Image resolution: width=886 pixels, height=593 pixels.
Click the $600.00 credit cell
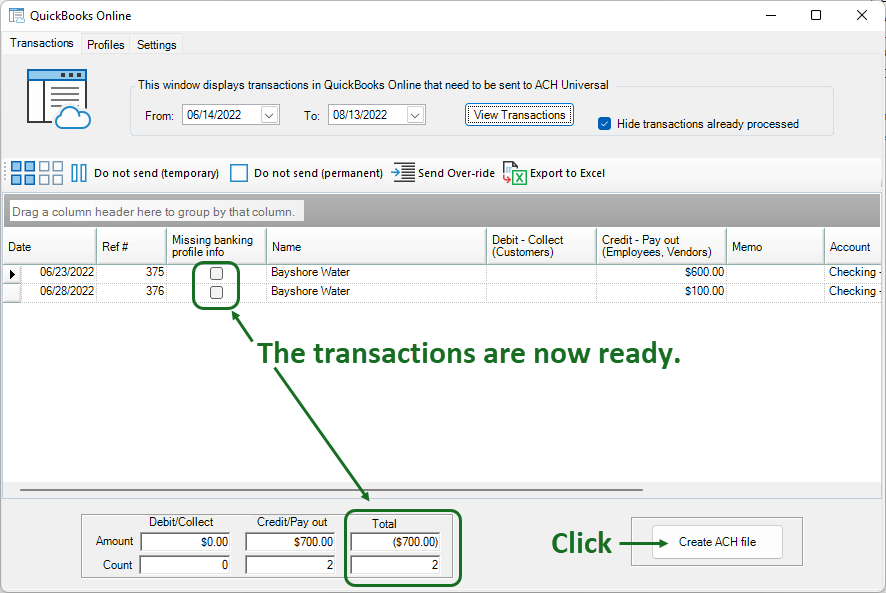pyautogui.click(x=661, y=272)
